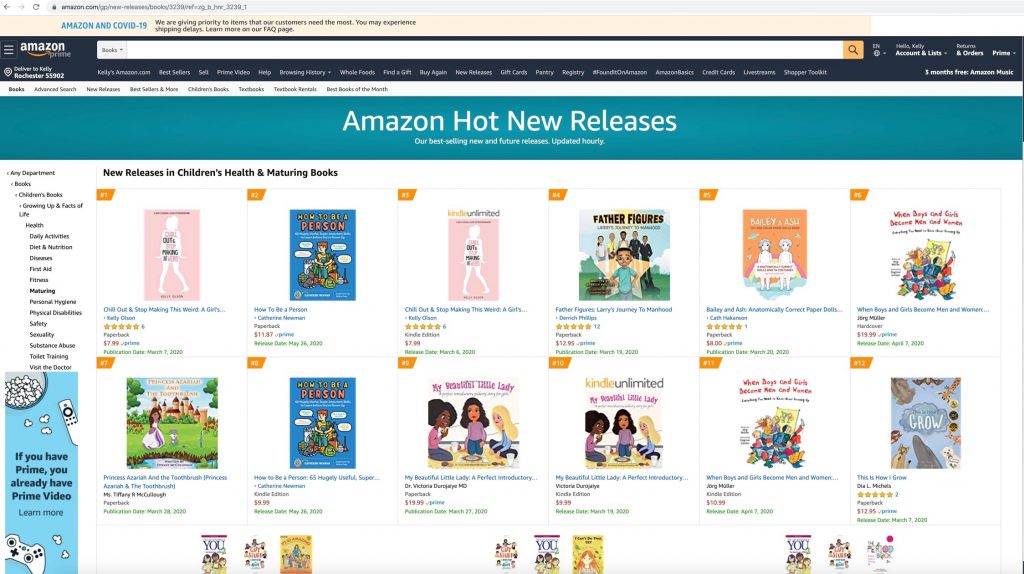Go back to Any Department
This screenshot has width=1024, height=574.
33,173
